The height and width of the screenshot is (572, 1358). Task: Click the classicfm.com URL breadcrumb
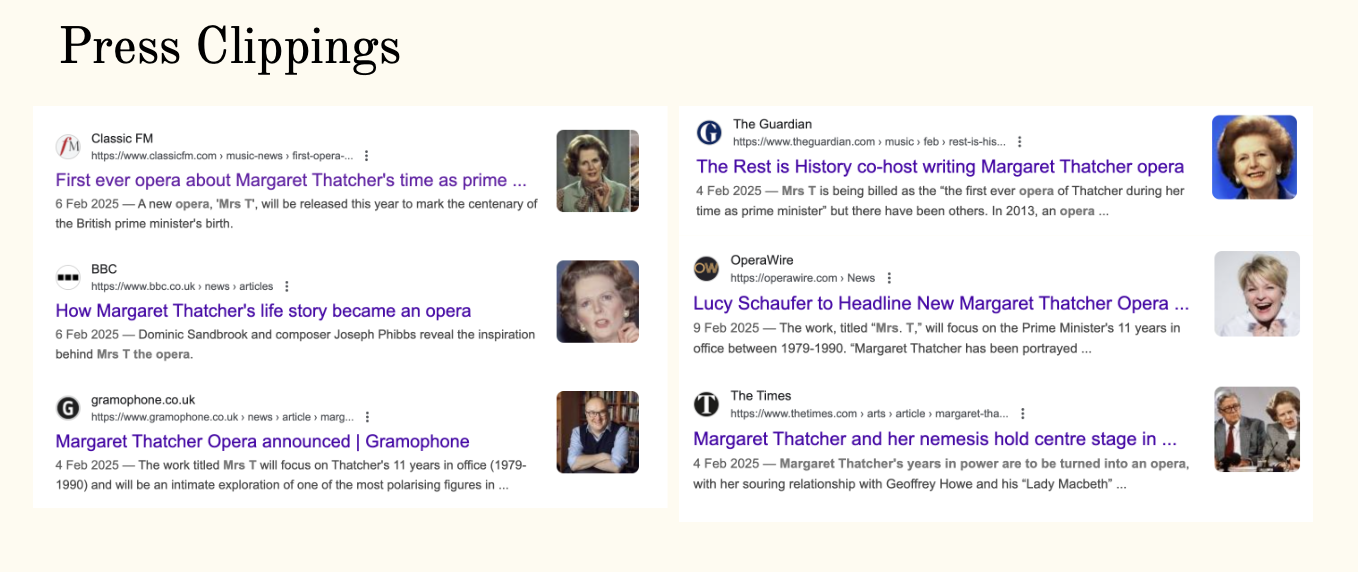click(x=222, y=156)
